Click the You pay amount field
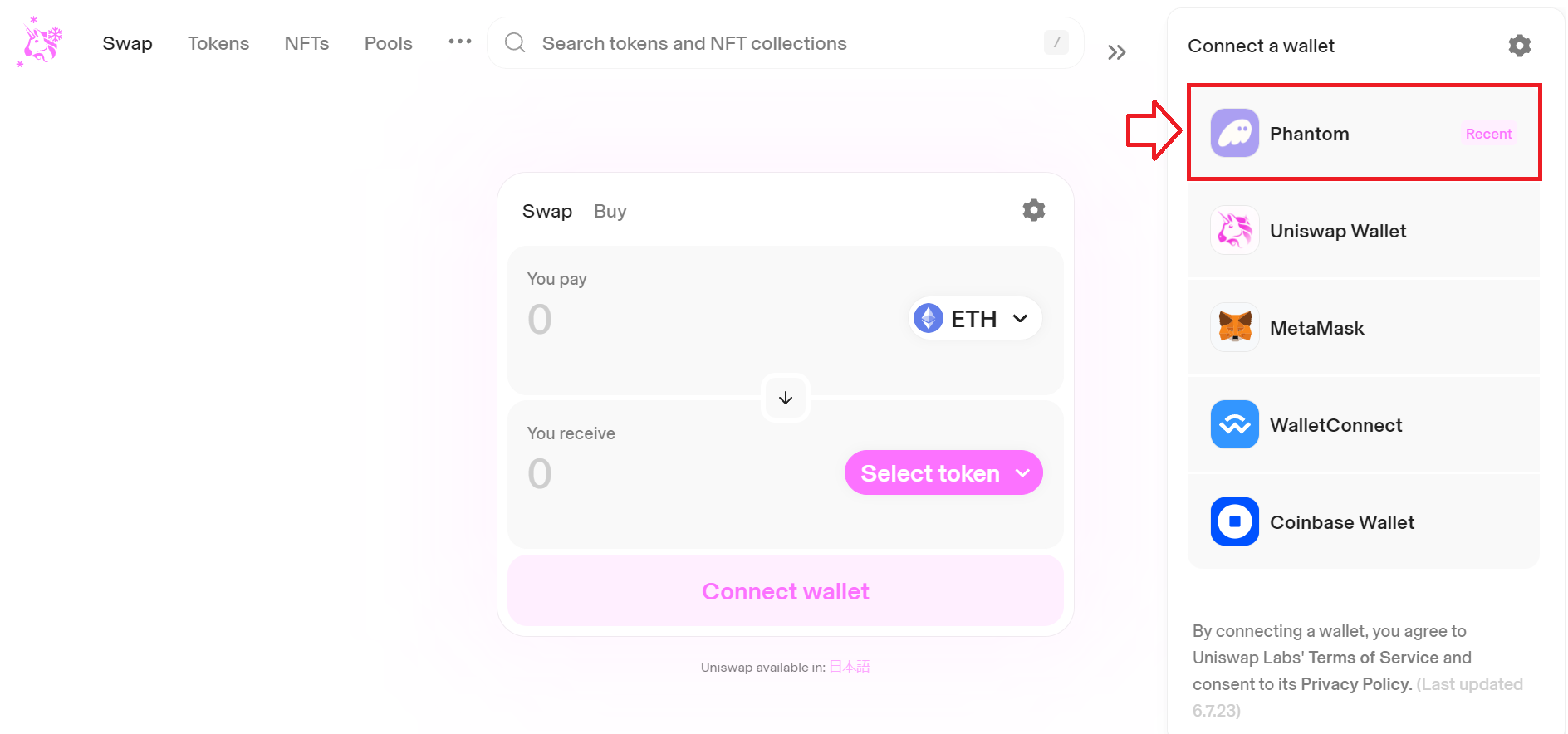The image size is (1568, 734). pos(581,318)
